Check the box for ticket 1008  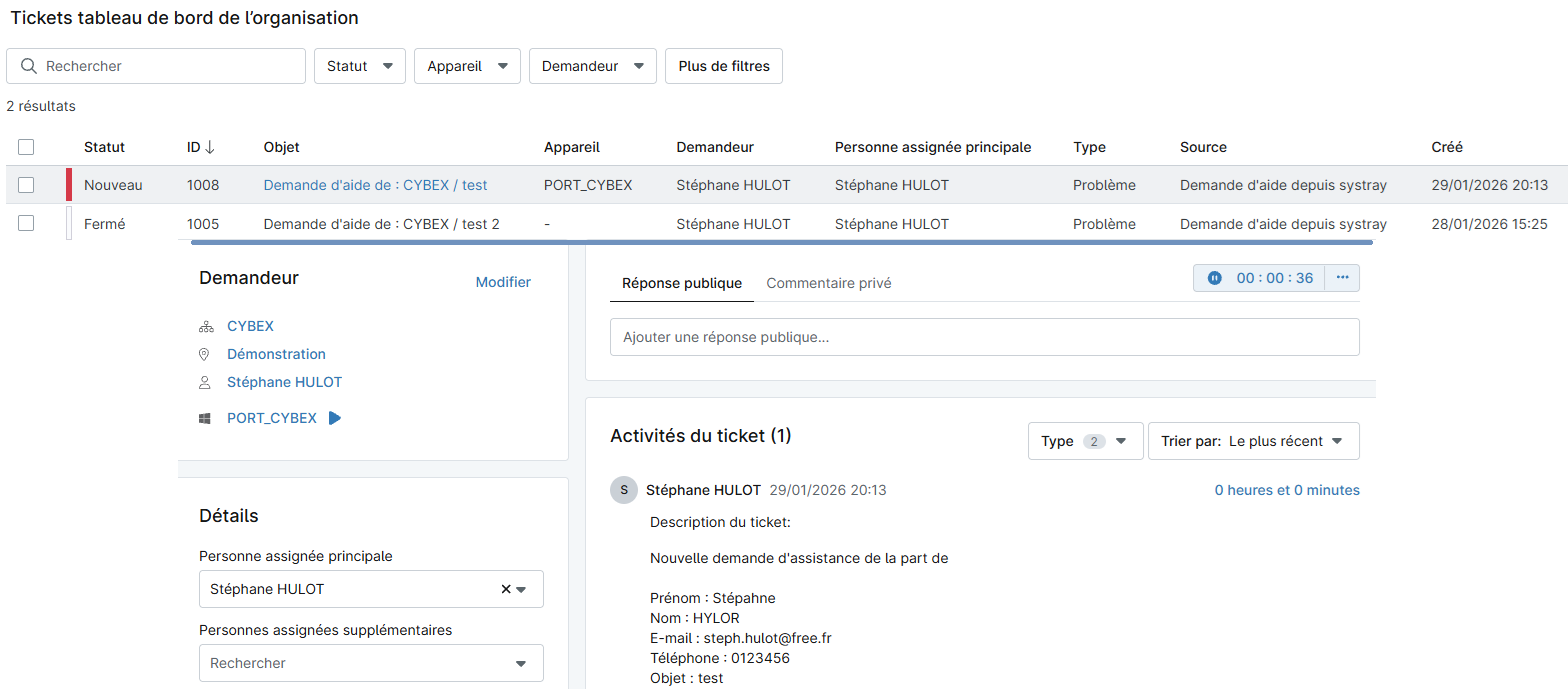point(26,185)
